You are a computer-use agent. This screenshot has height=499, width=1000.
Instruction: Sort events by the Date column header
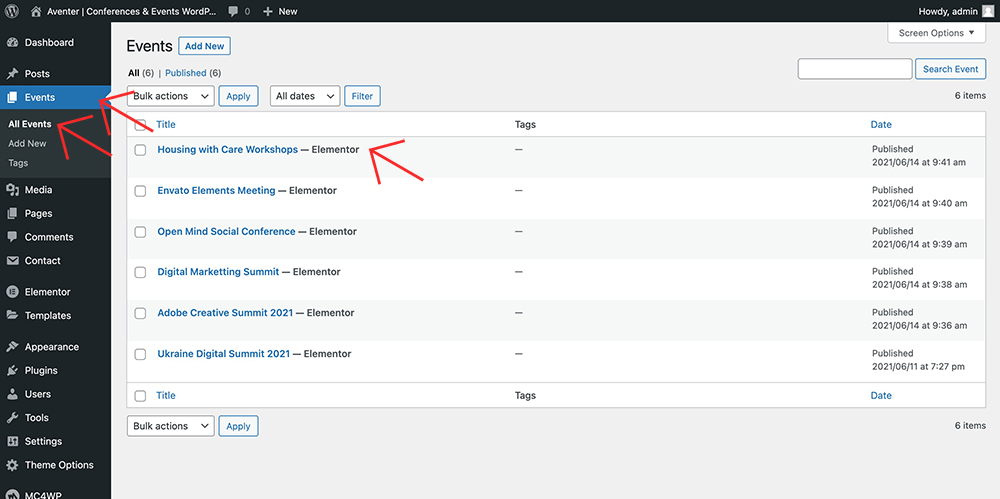(x=880, y=125)
